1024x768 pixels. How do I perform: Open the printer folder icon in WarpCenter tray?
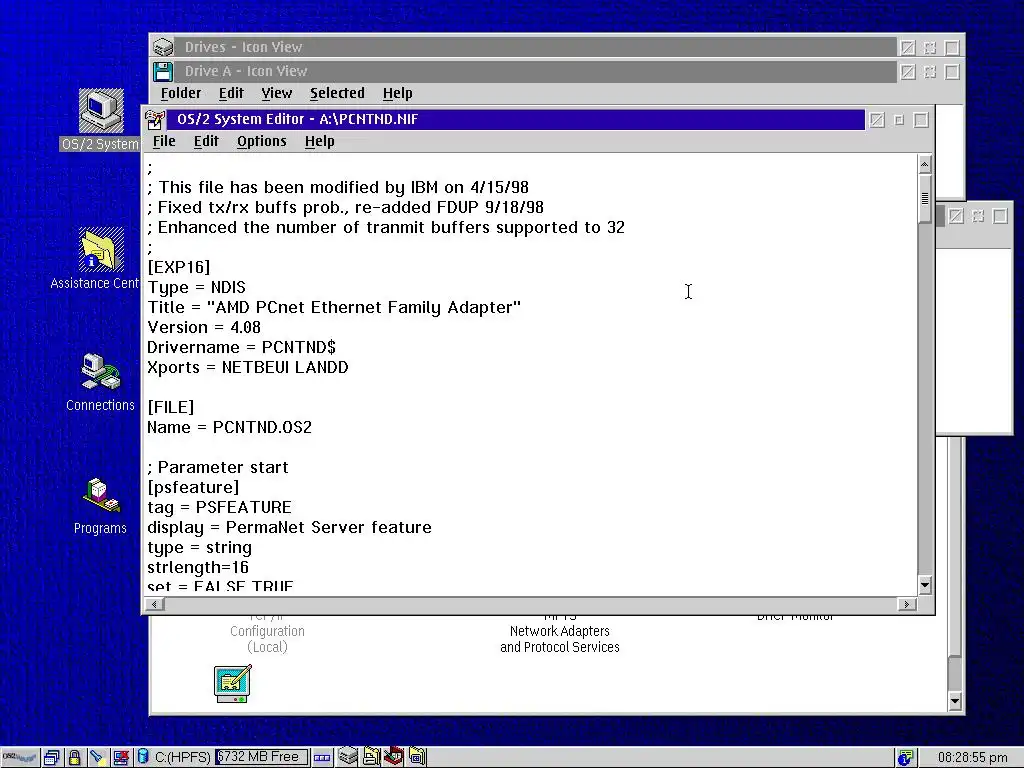coord(371,756)
